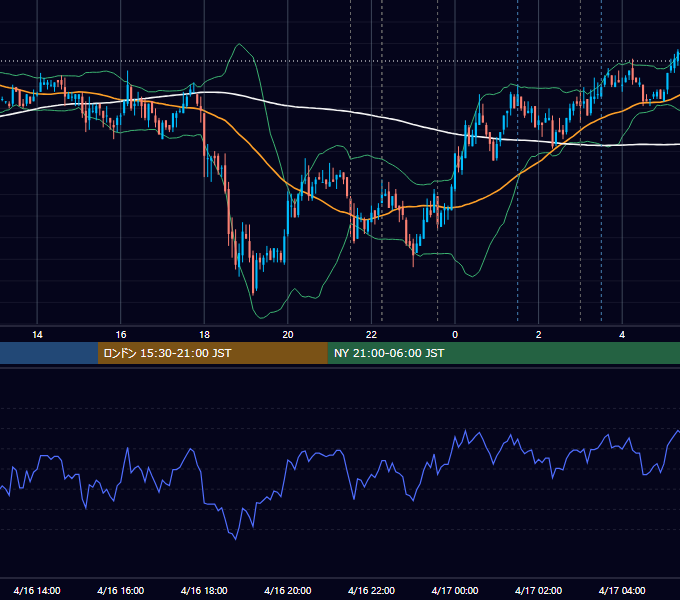The height and width of the screenshot is (600, 680).
Task: Click the '4/16 18:00' date label
Action: click(204, 590)
